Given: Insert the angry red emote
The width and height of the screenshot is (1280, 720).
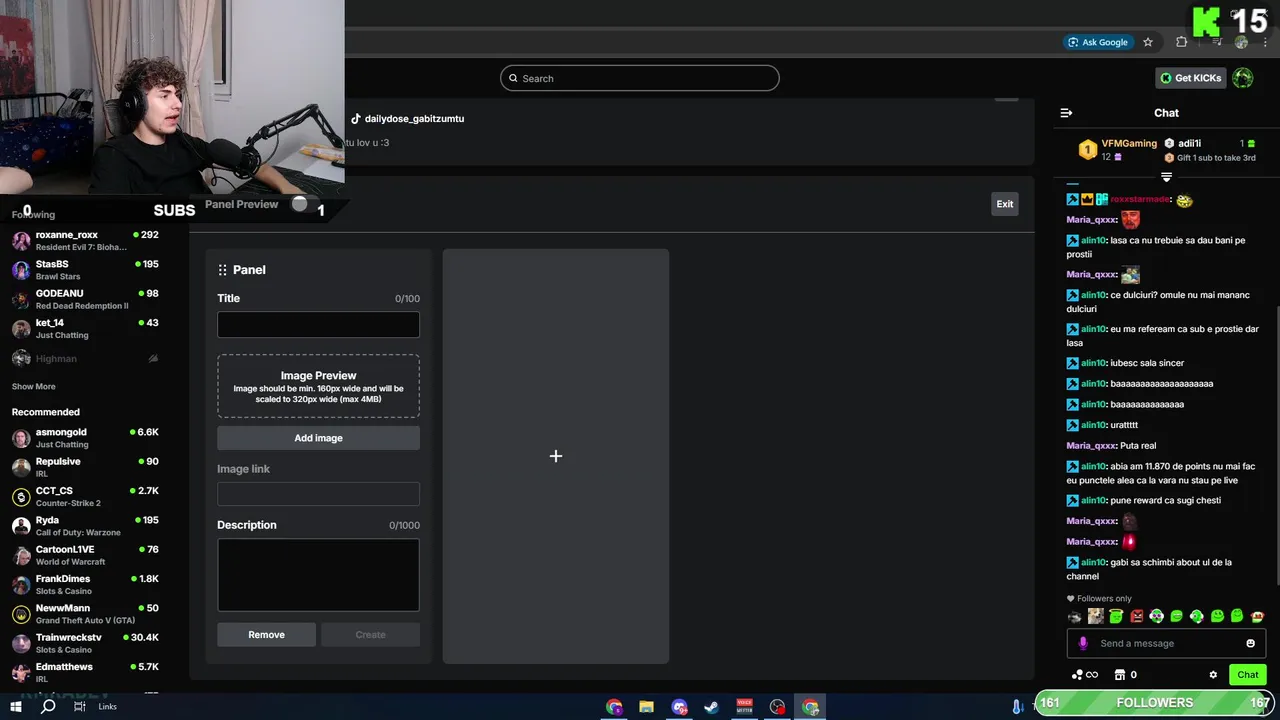Looking at the screenshot, I should [x=1136, y=616].
